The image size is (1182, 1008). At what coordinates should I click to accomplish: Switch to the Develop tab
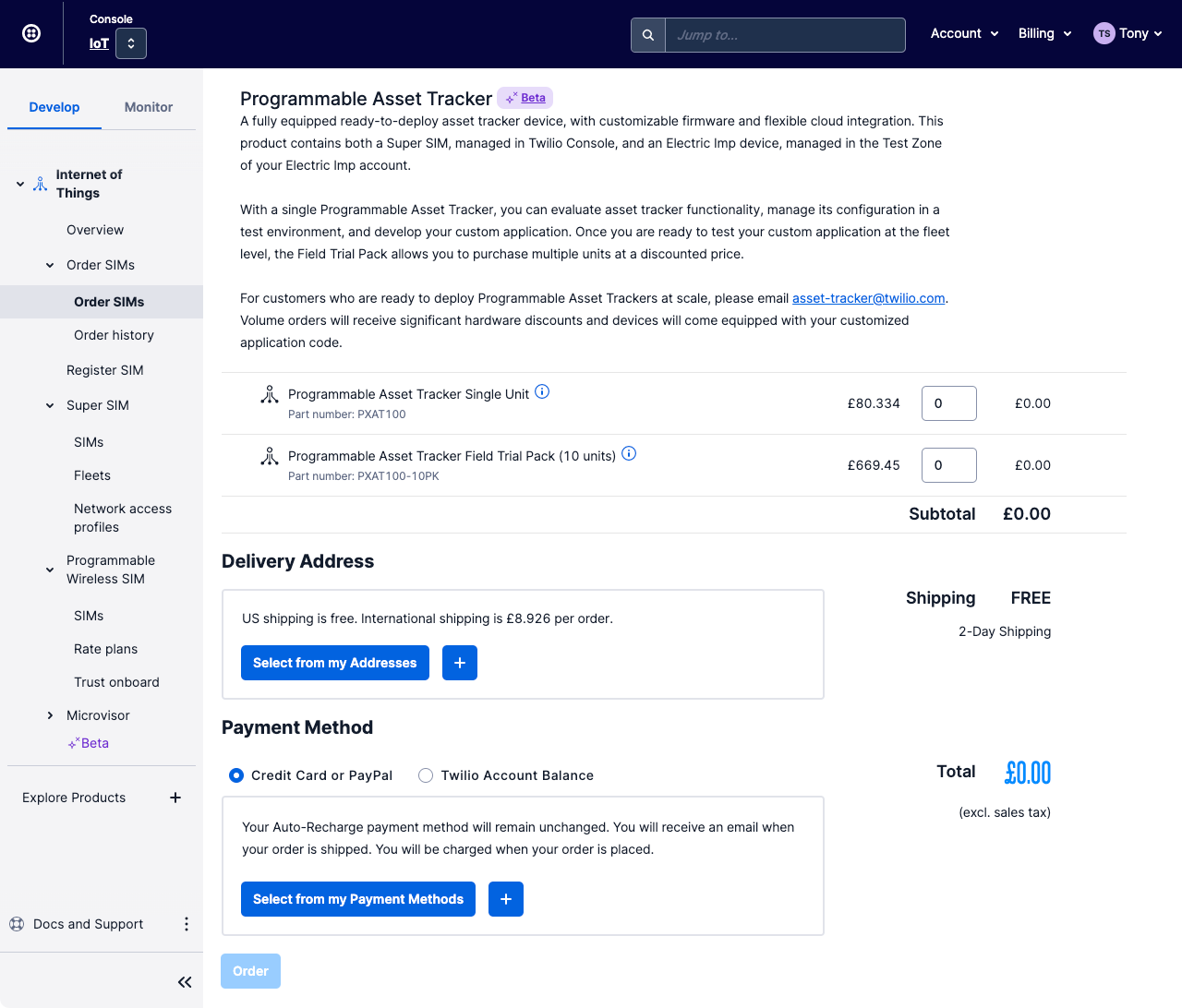click(x=54, y=107)
